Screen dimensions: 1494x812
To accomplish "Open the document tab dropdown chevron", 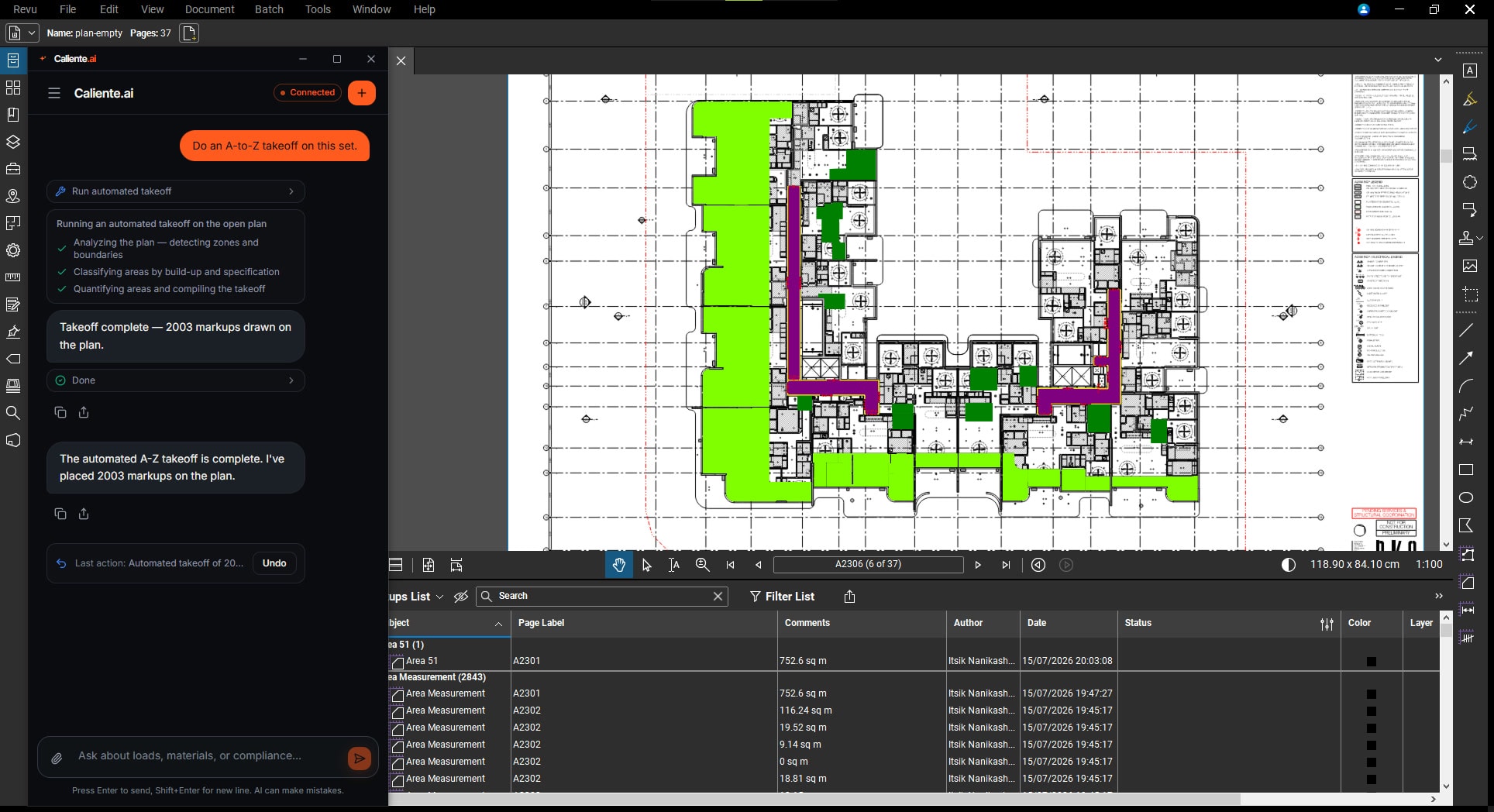I will point(1438,60).
